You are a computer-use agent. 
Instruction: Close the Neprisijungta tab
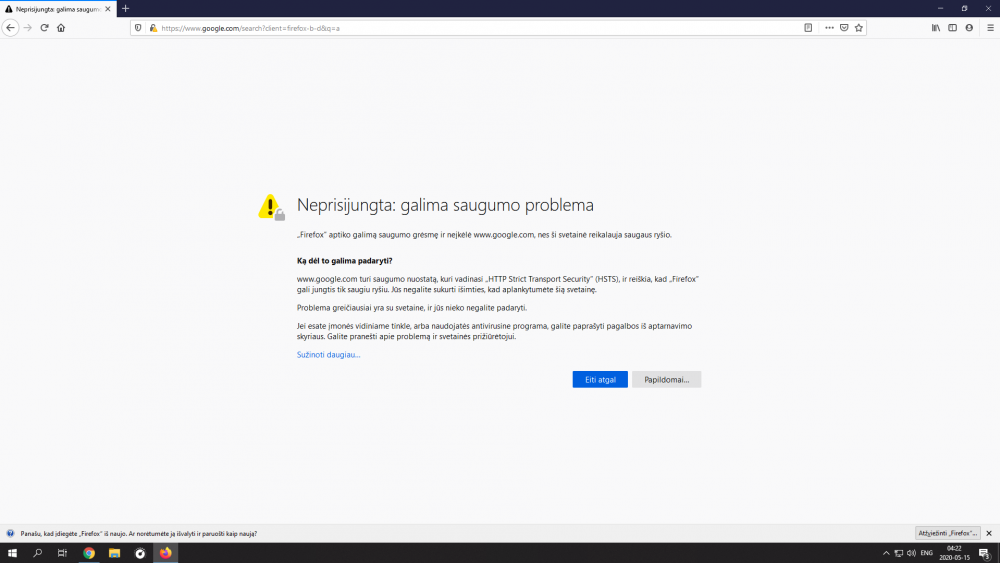point(108,9)
